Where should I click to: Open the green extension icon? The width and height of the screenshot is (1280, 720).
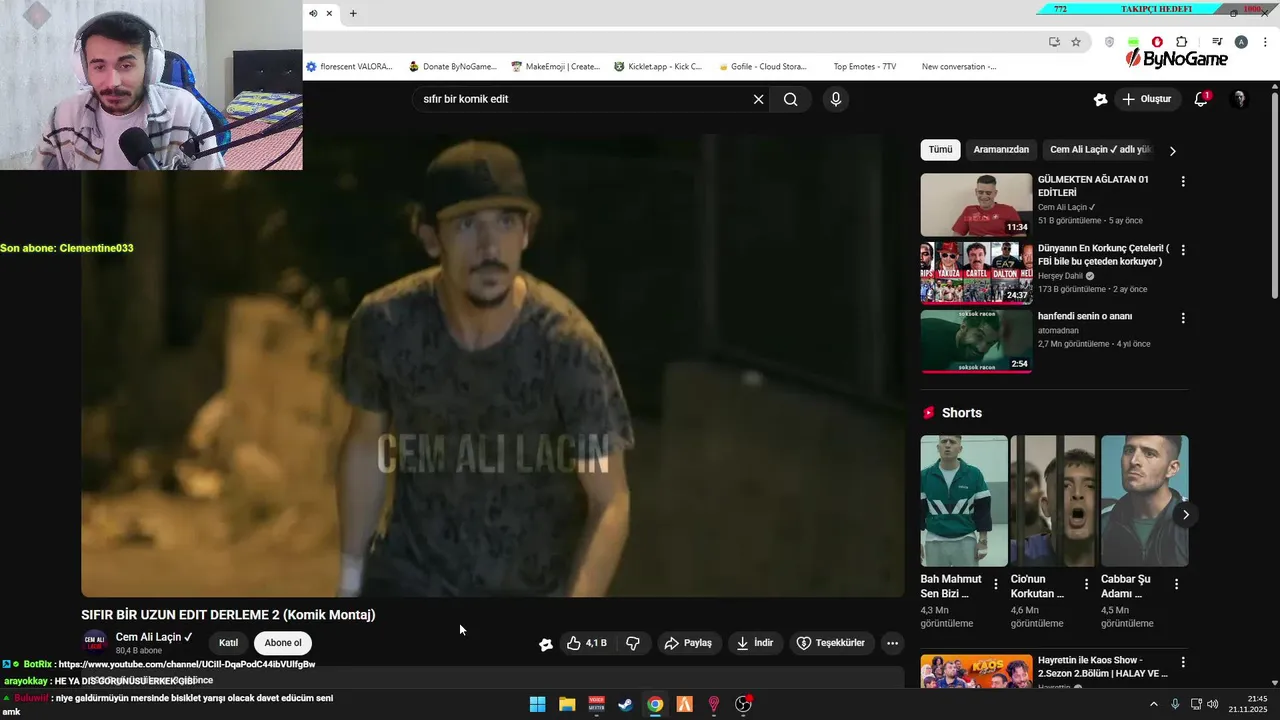tap(1133, 42)
